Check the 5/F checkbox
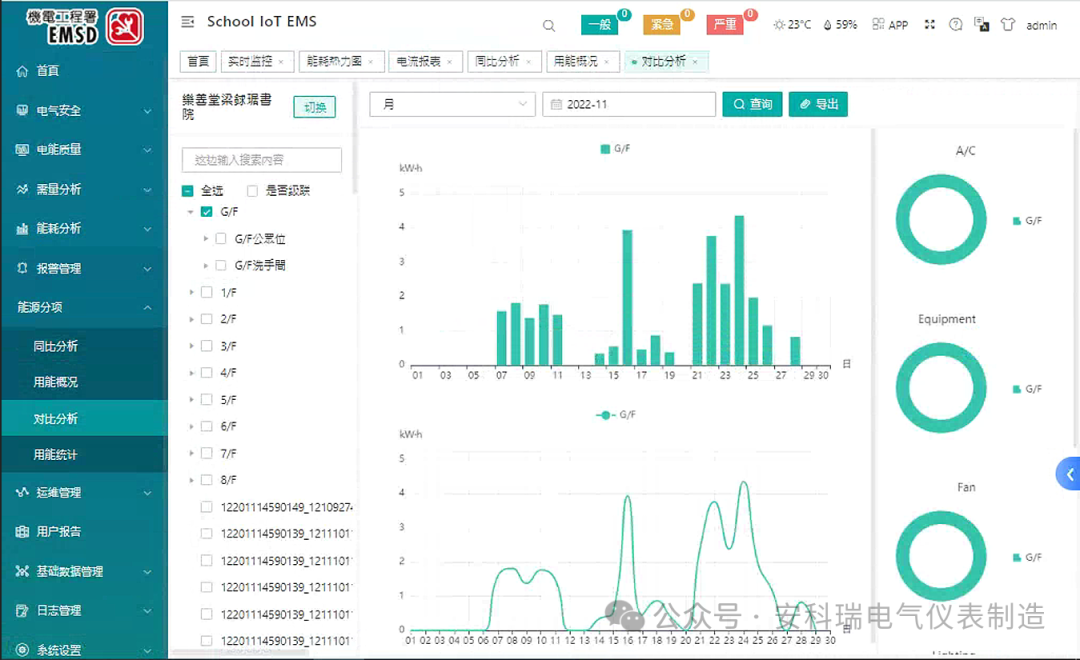Image resolution: width=1080 pixels, height=660 pixels. click(x=207, y=400)
